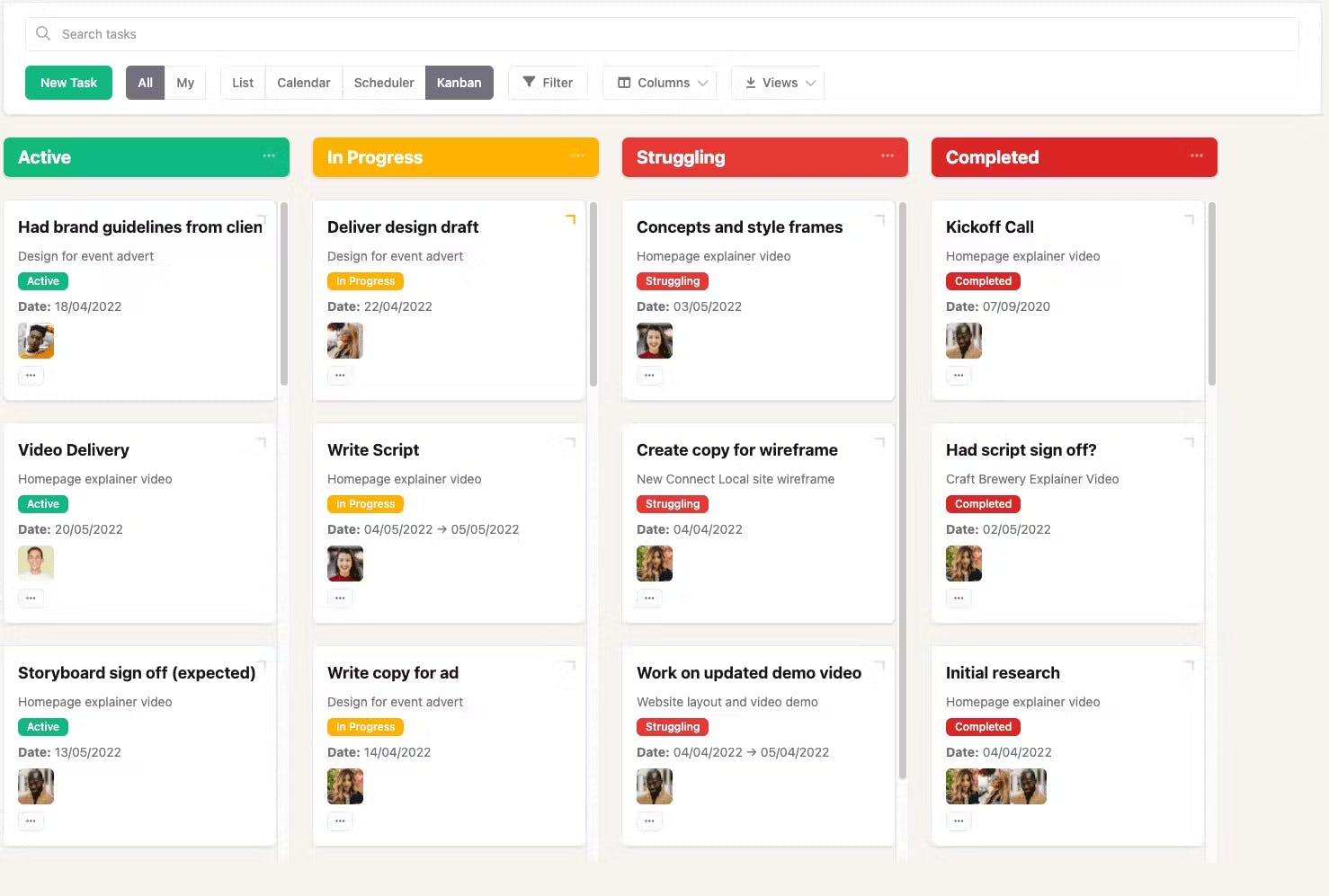
Task: Click assignee avatar on Had brand guidelines card
Action: 36,341
